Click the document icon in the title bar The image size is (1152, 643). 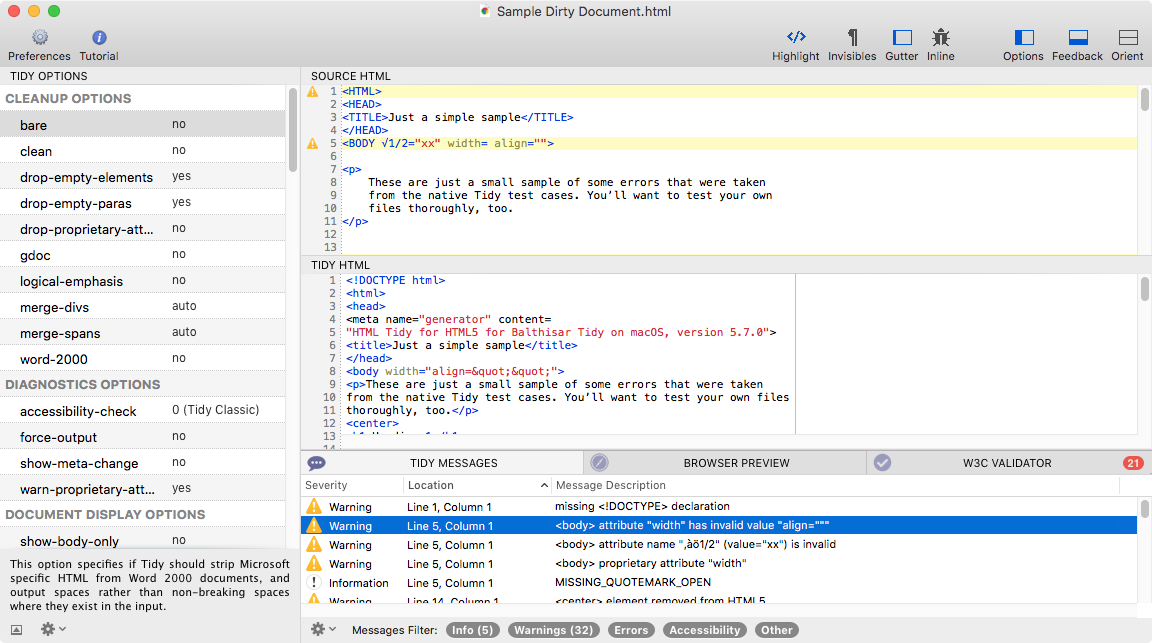click(485, 11)
